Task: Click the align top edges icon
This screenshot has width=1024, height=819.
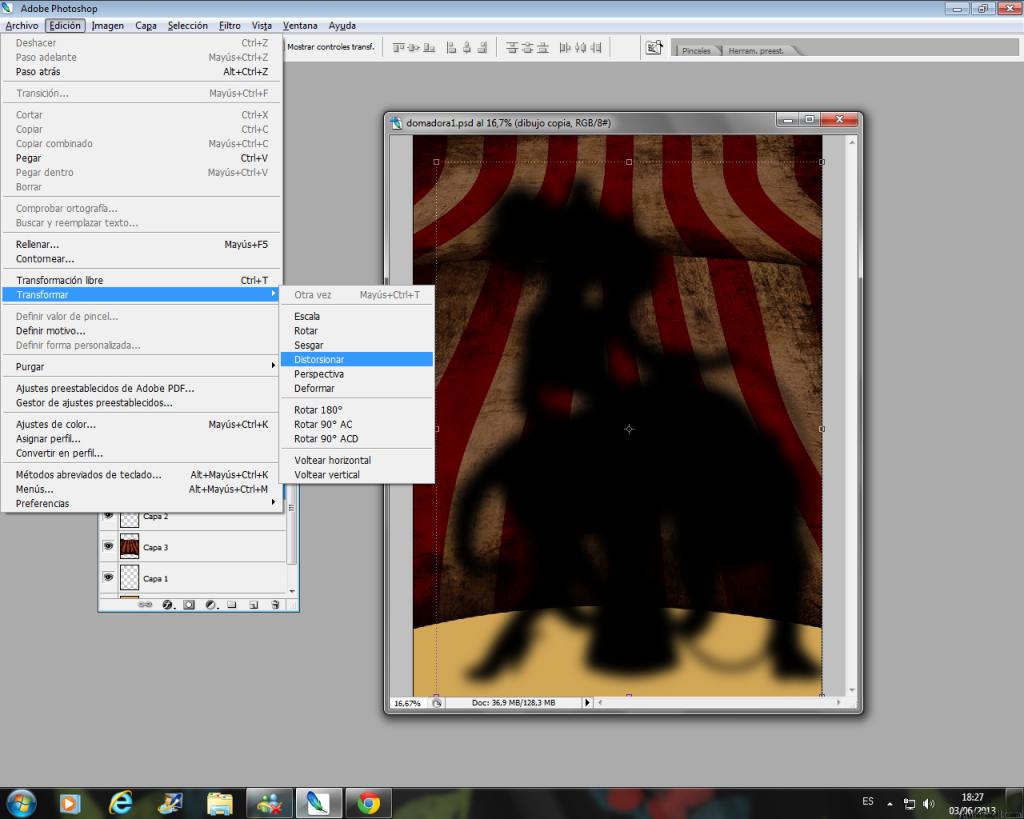Action: pos(398,48)
